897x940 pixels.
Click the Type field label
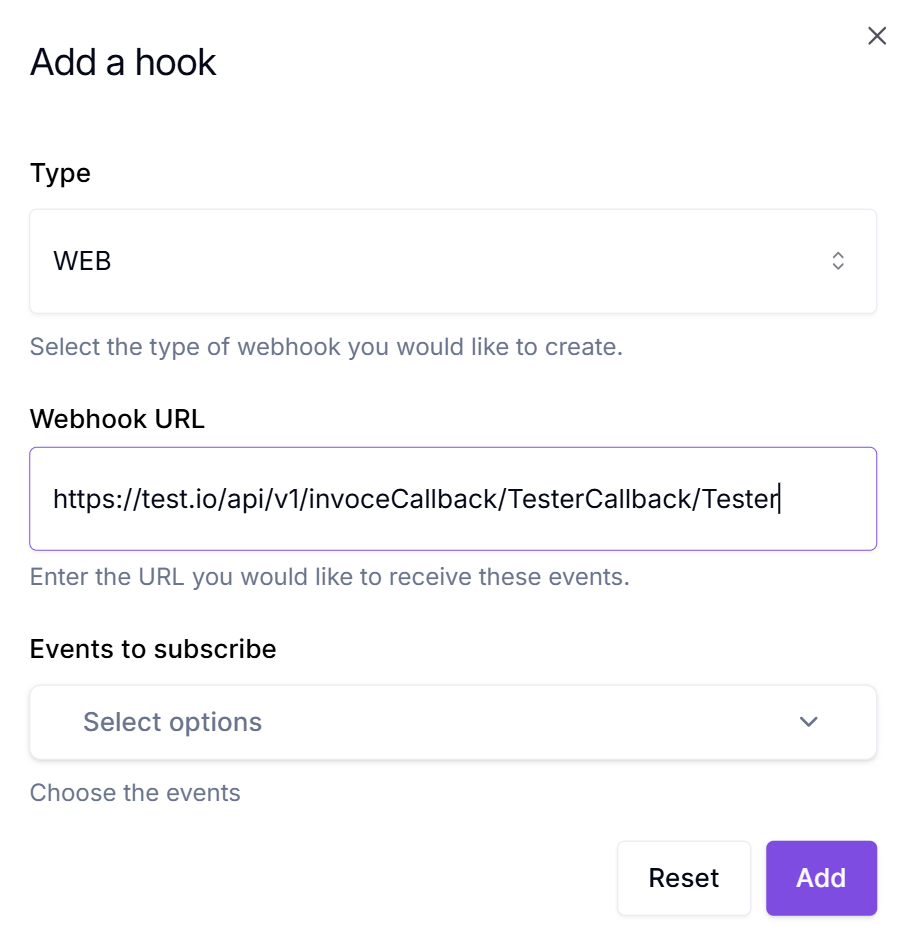coord(60,173)
